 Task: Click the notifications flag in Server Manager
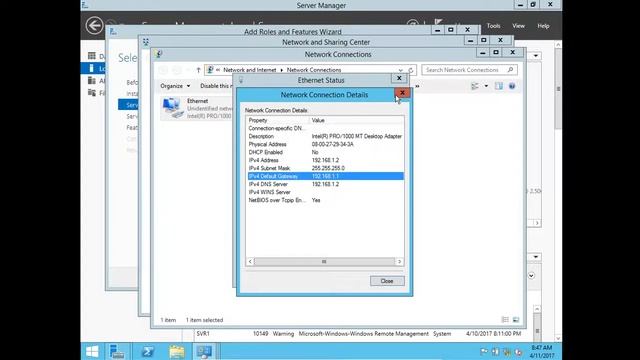pos(438,21)
